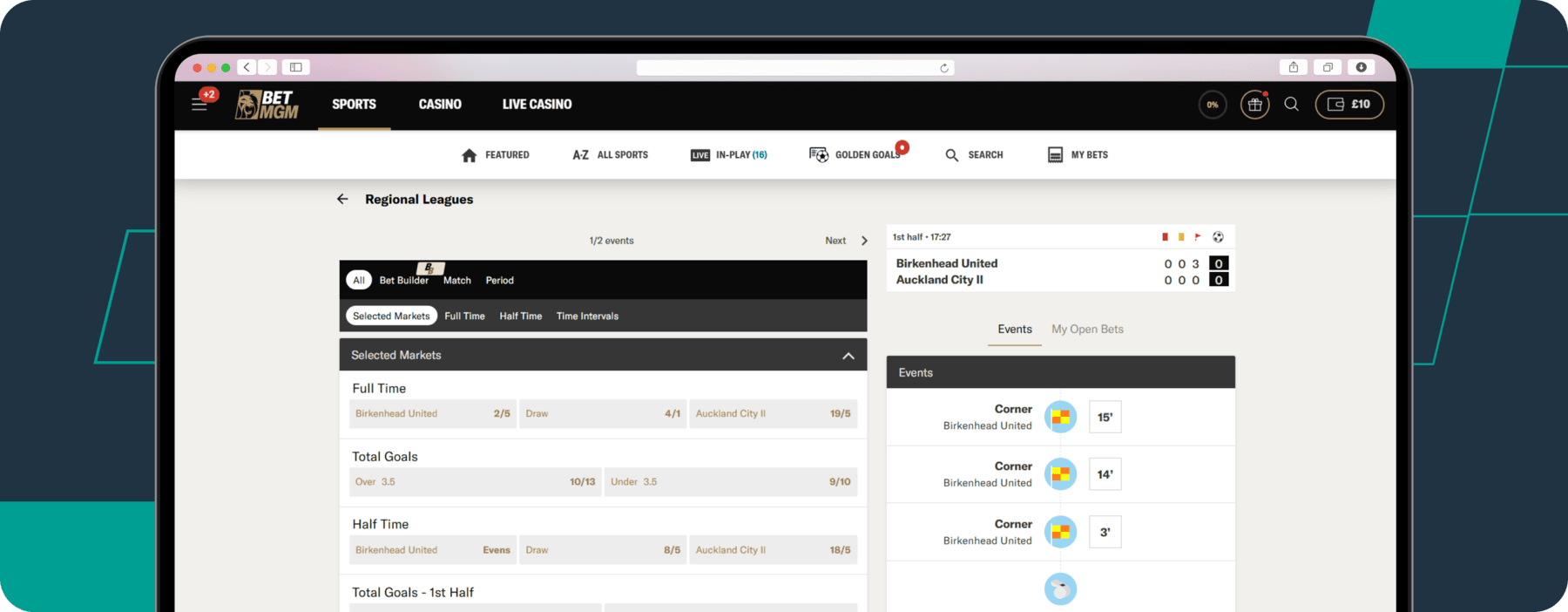This screenshot has height=612, width=1568.
Task: Bet Full Time Birkenhead United 2/5
Action: [433, 413]
